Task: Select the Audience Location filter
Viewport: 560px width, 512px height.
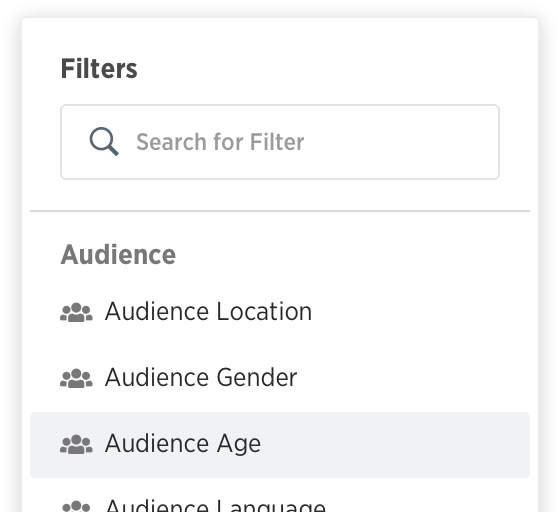Action: pos(280,312)
